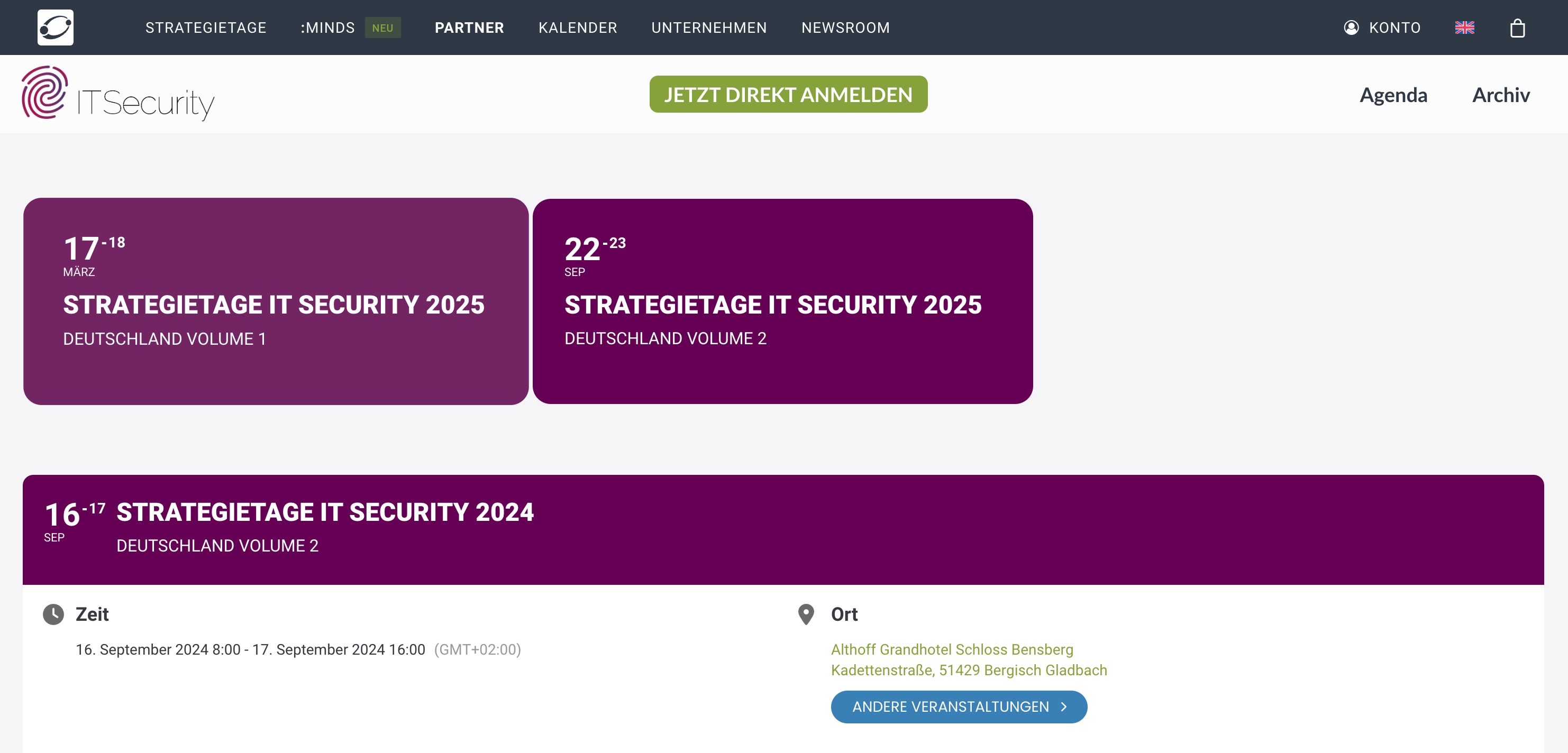Image resolution: width=1568 pixels, height=753 pixels.
Task: Open the UNTERNEHMEN menu
Action: 709,27
